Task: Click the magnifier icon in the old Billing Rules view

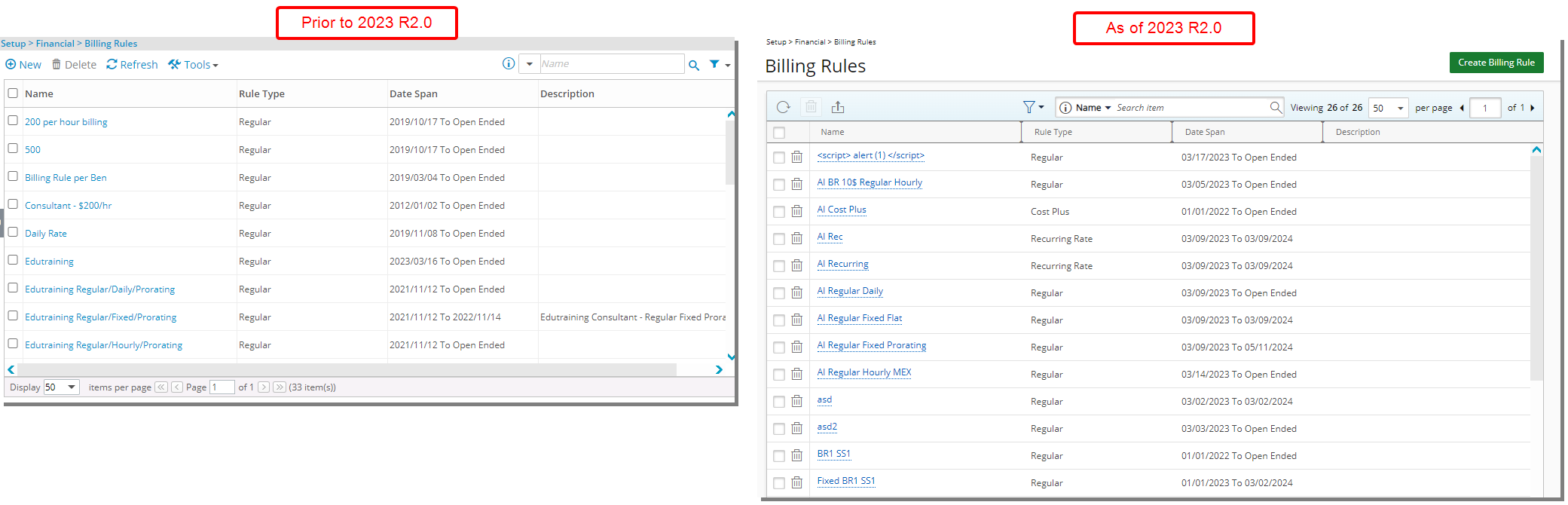Action: [x=694, y=65]
